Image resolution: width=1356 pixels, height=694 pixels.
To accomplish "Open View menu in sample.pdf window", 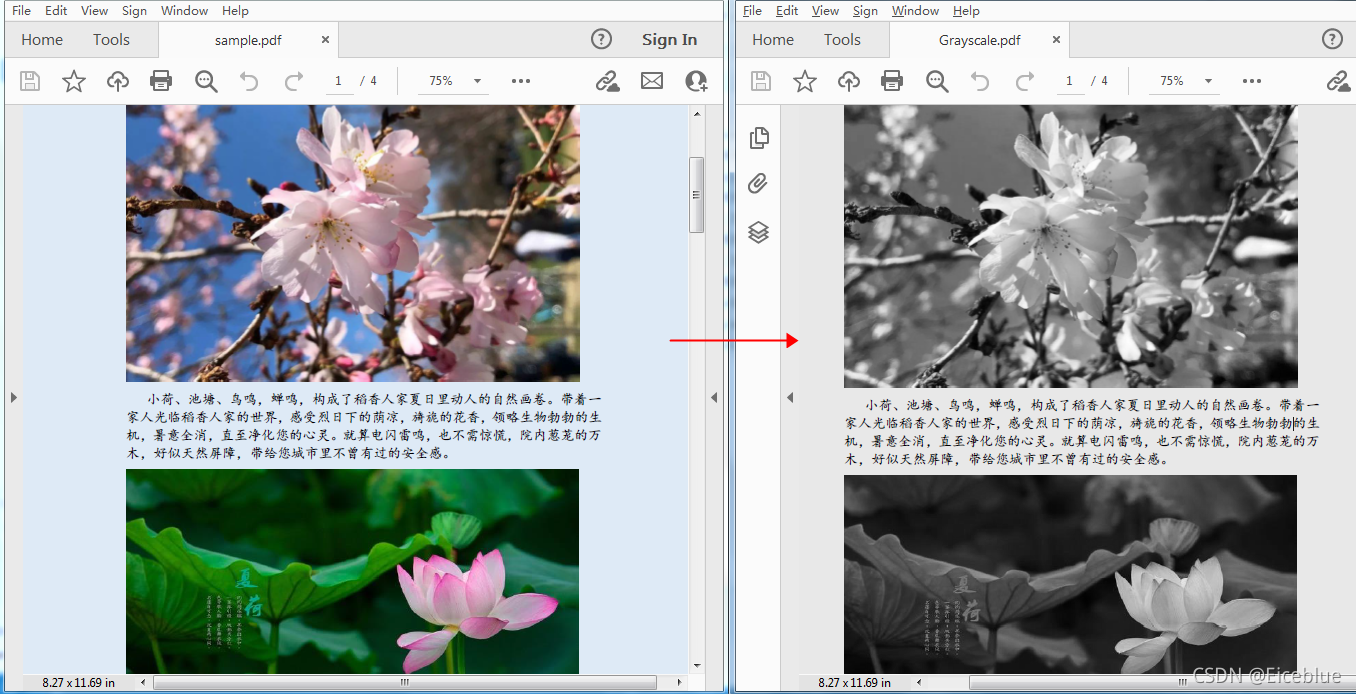I will [94, 11].
